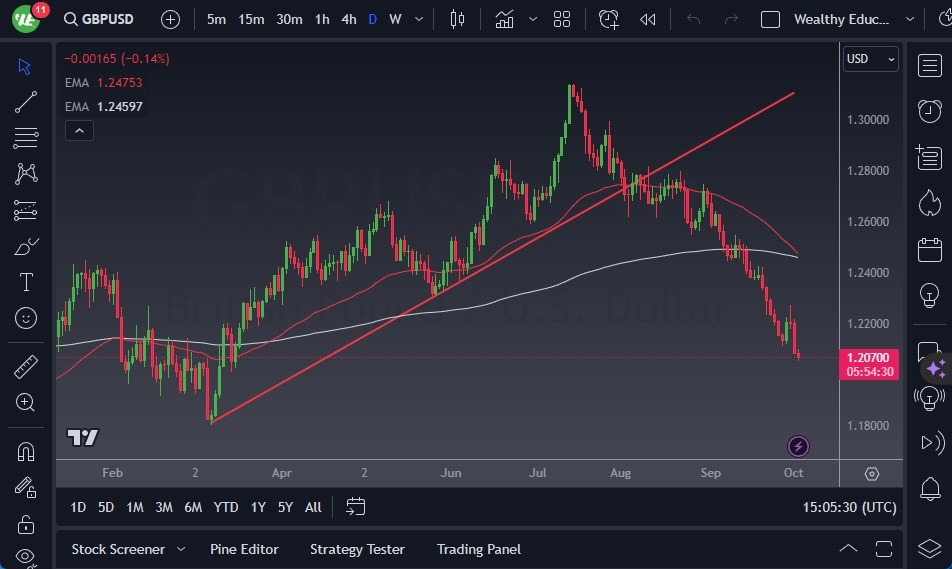Image resolution: width=952 pixels, height=569 pixels.
Task: Open the USD currency dropdown
Action: coord(870,59)
